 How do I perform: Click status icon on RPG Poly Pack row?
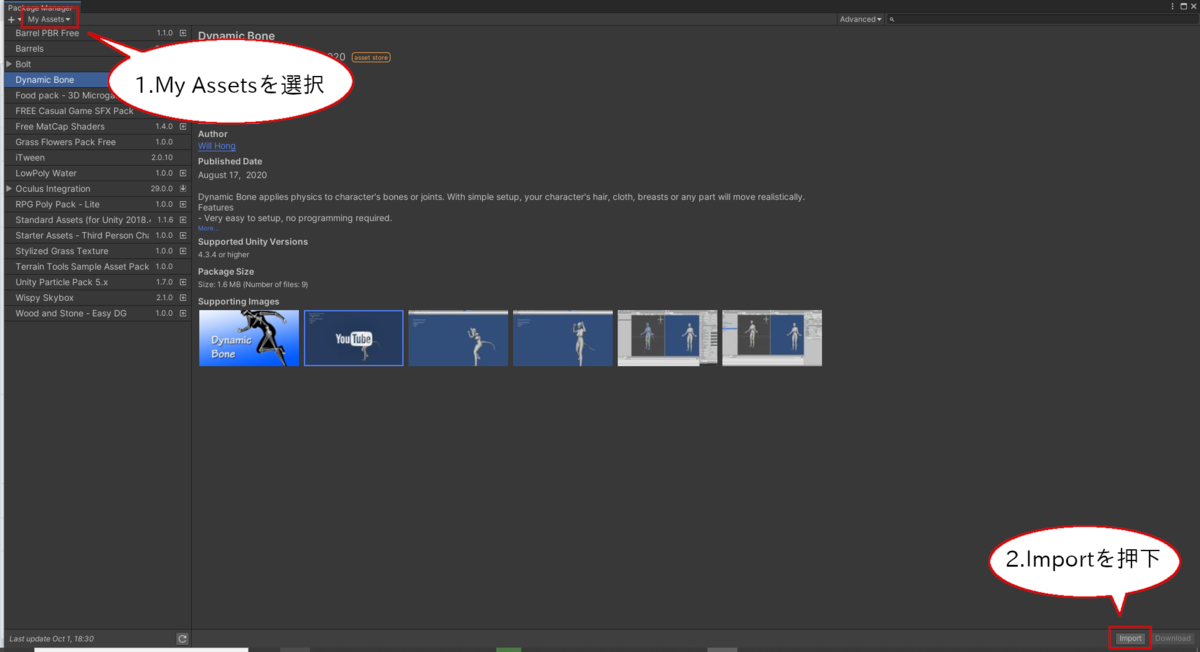pyautogui.click(x=183, y=204)
